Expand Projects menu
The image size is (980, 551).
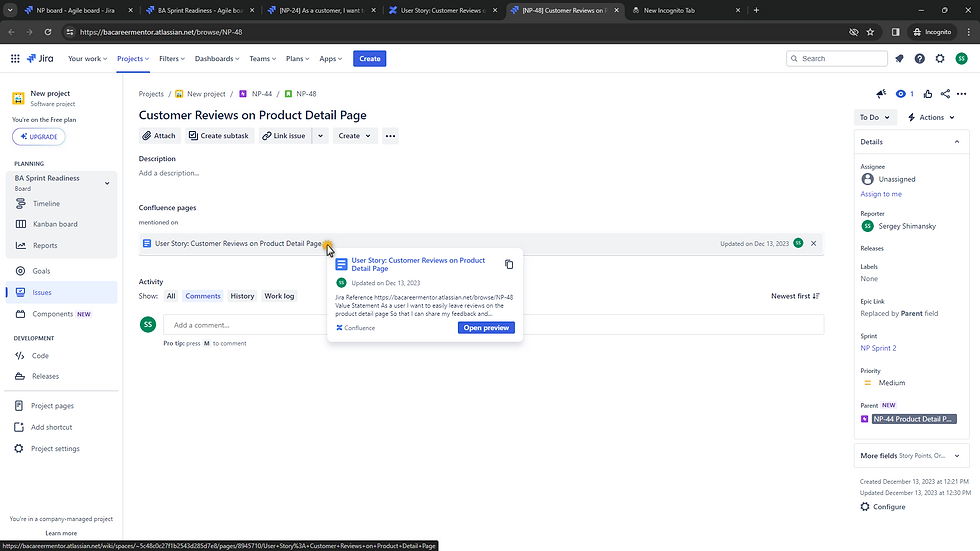pyautogui.click(x=133, y=59)
